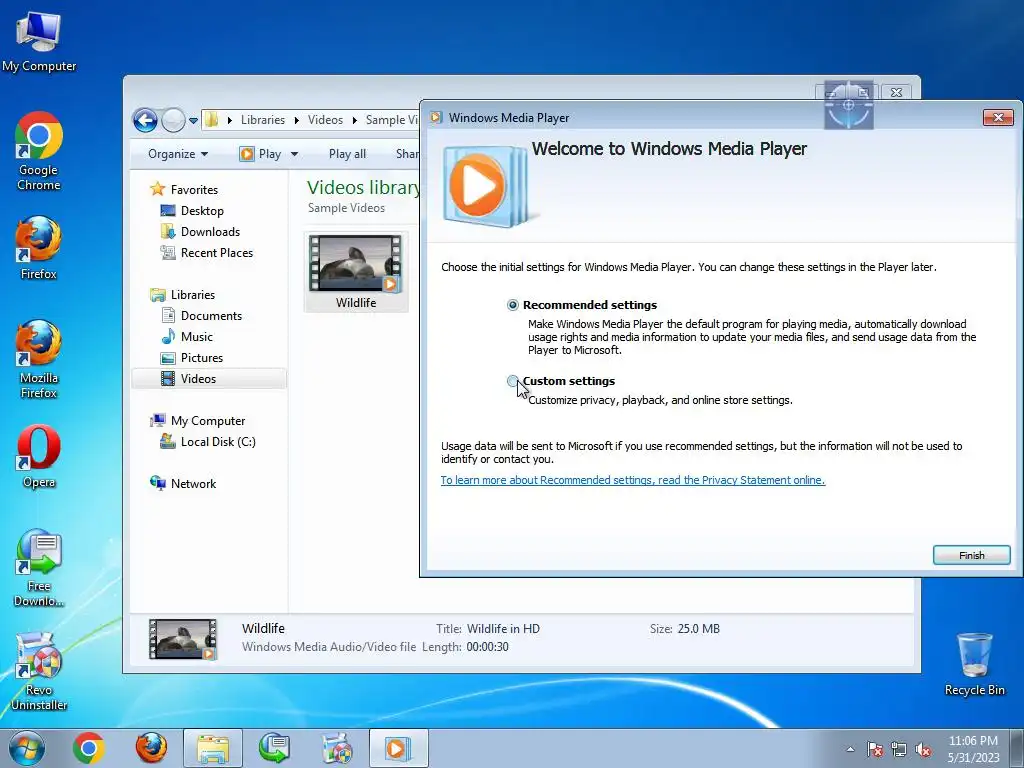1024x768 pixels.
Task: Open the Revo Uninstaller desktop shortcut
Action: click(39, 671)
